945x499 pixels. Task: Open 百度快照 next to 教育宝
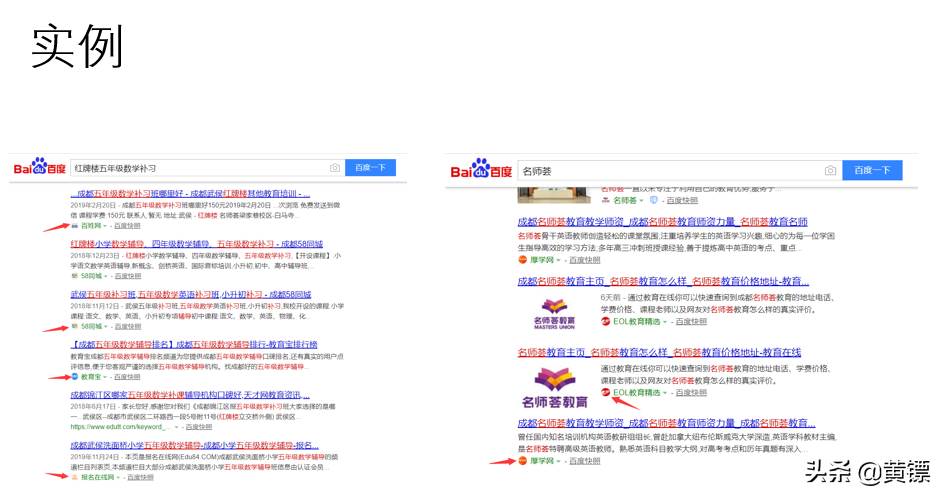coord(127,377)
